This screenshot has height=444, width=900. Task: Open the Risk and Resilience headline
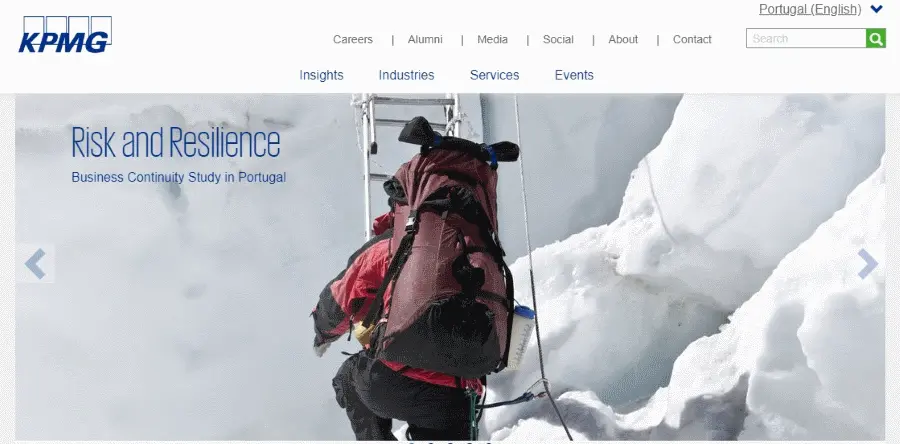[x=176, y=143]
